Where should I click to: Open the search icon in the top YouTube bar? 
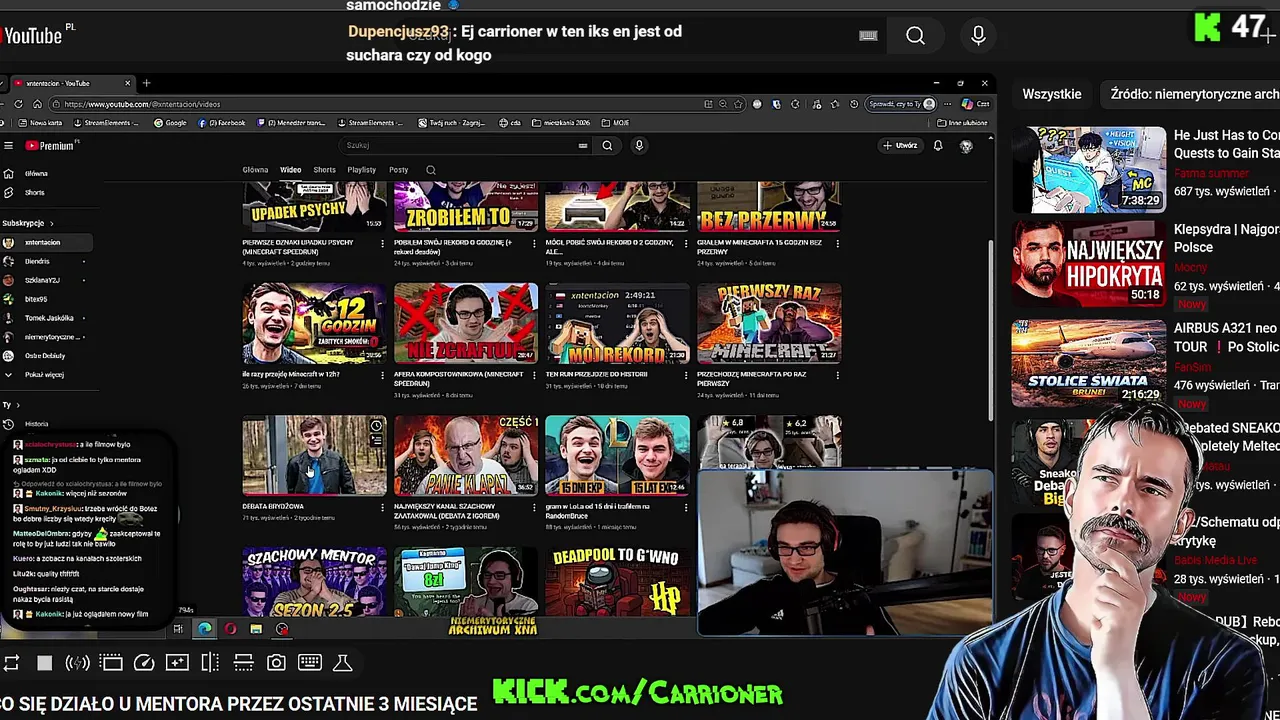tap(915, 36)
